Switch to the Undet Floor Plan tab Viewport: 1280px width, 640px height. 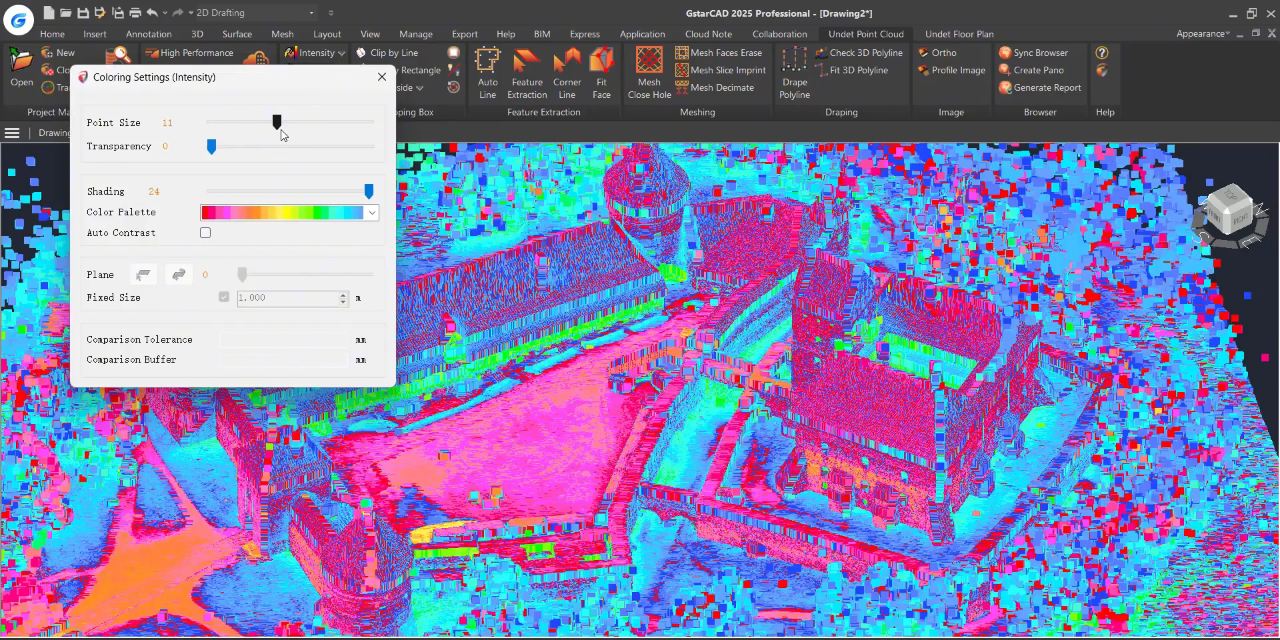point(959,34)
